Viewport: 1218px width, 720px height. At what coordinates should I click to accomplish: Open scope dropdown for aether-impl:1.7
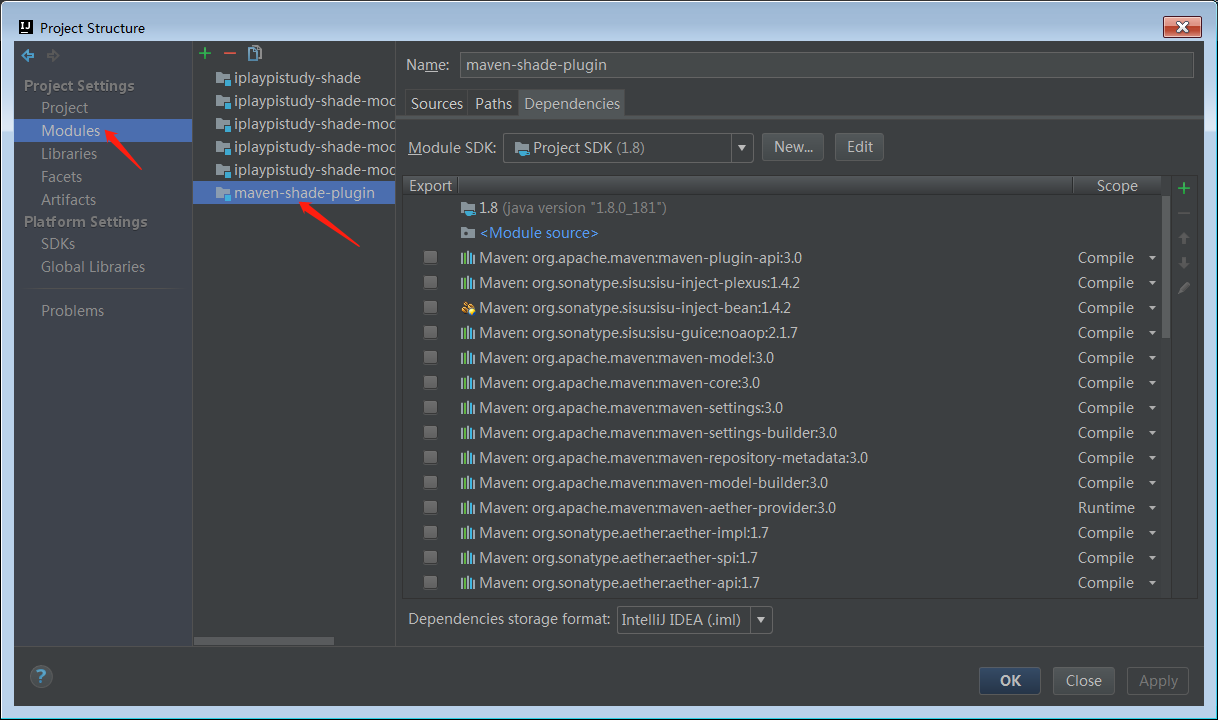click(1152, 533)
